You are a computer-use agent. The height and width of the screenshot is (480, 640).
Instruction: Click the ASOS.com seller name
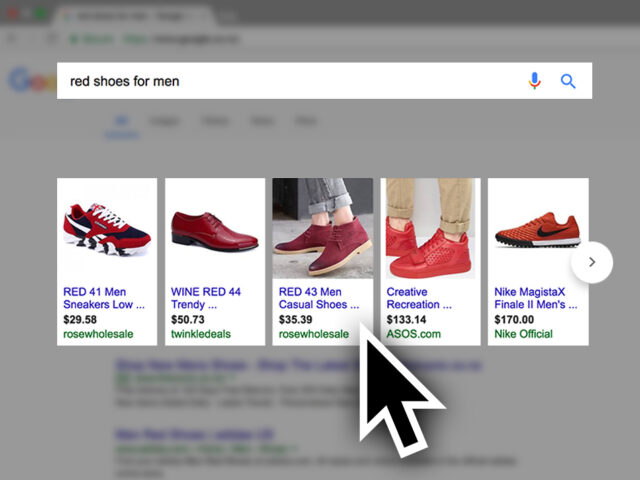413,334
